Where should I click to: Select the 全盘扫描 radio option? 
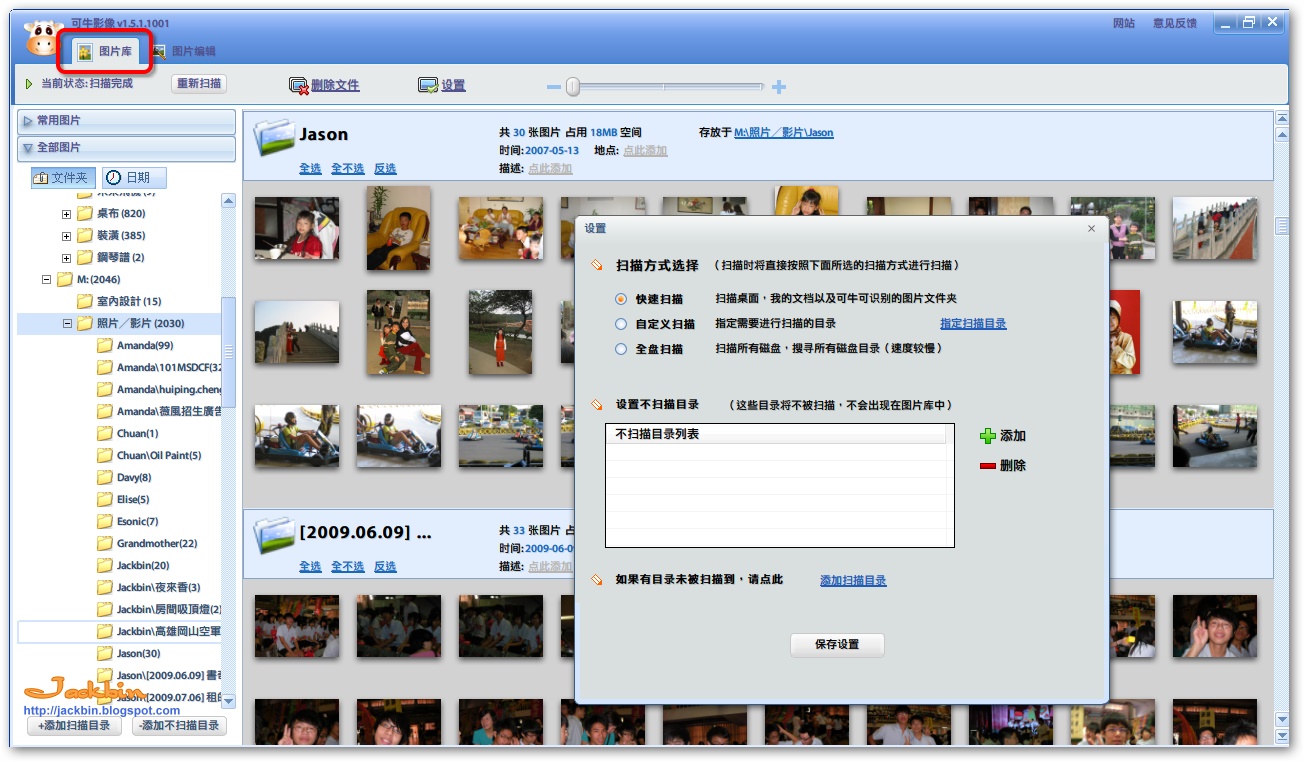click(x=621, y=349)
